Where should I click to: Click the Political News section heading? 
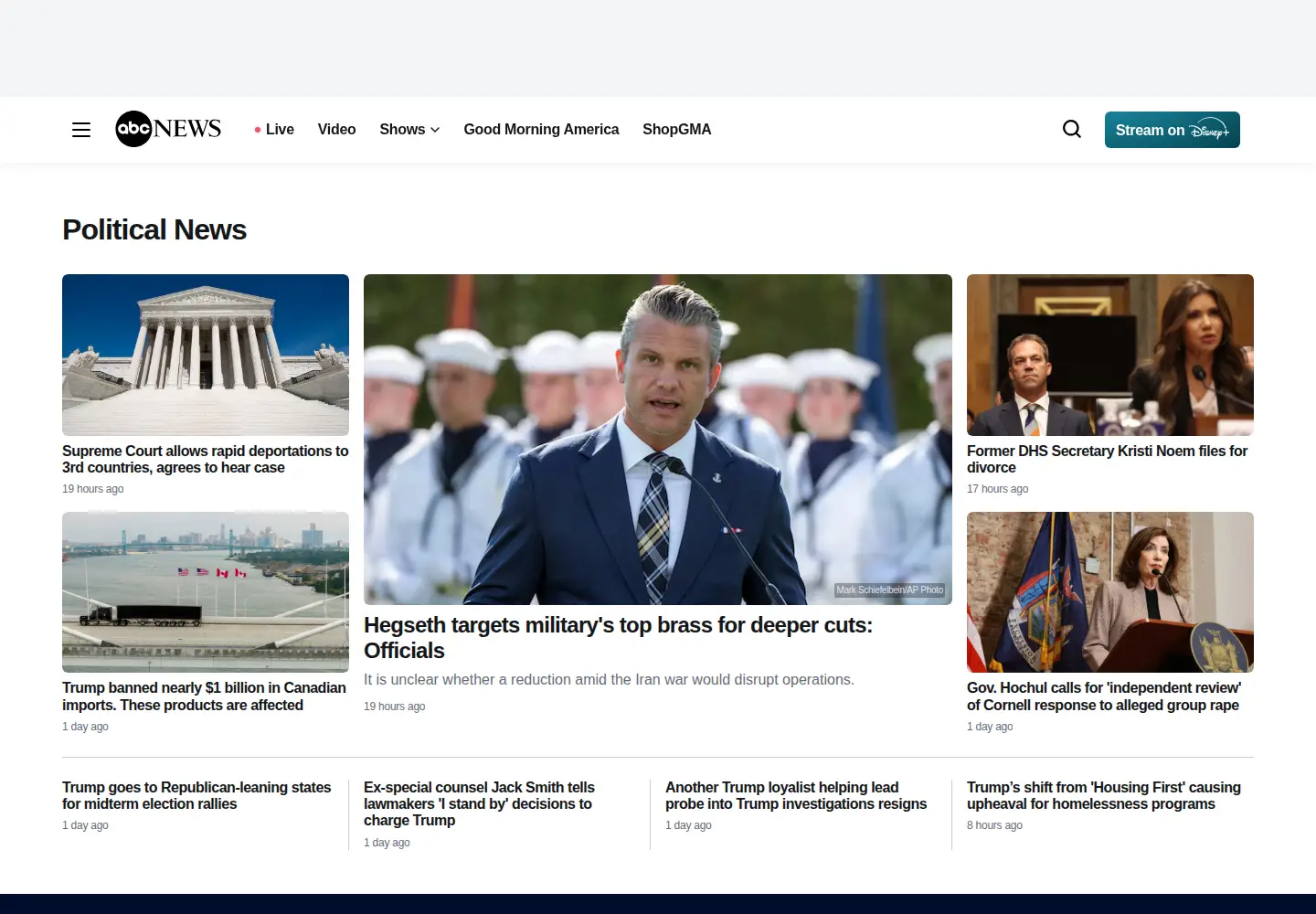pyautogui.click(x=154, y=229)
